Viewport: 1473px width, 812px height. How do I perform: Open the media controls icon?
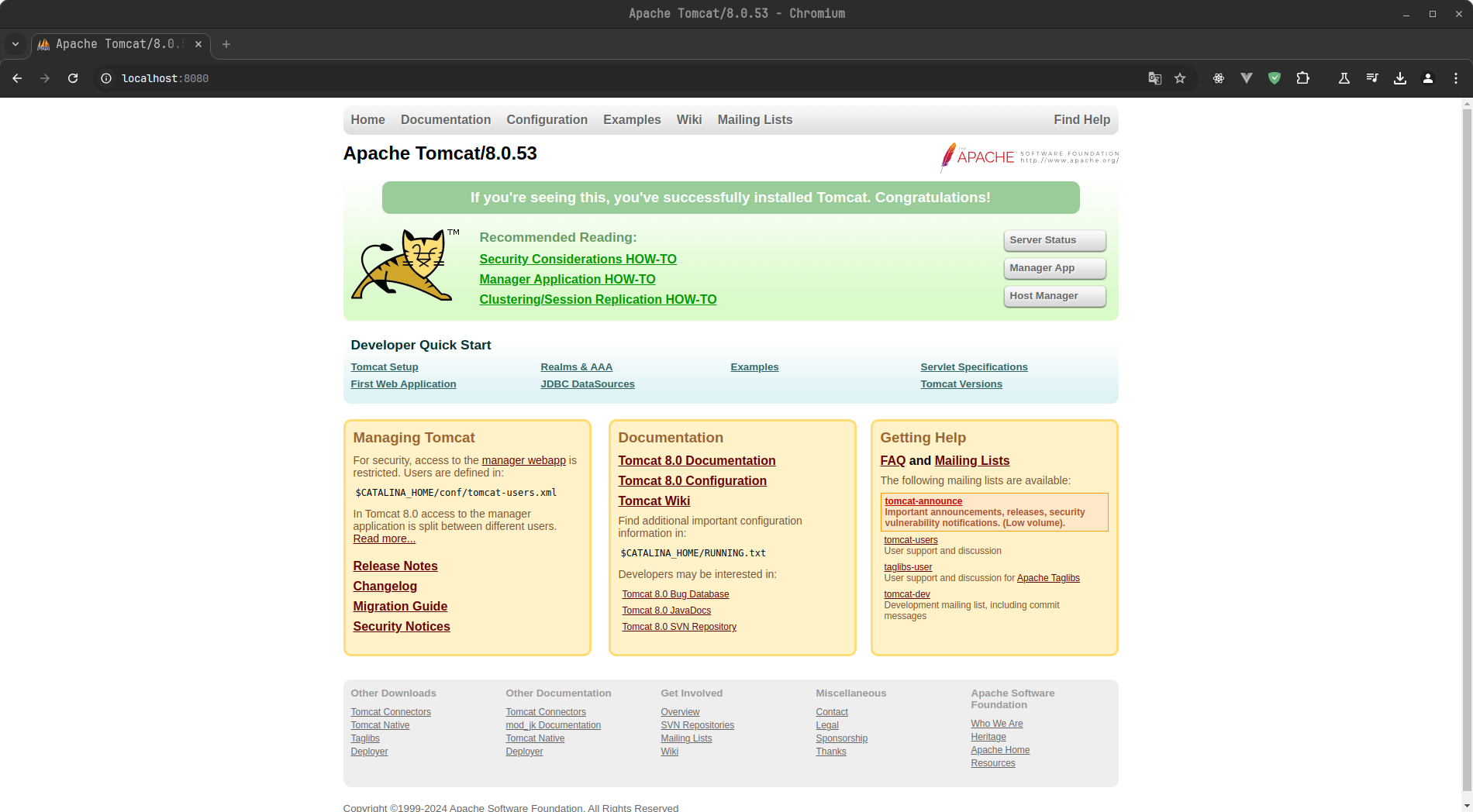(x=1372, y=78)
